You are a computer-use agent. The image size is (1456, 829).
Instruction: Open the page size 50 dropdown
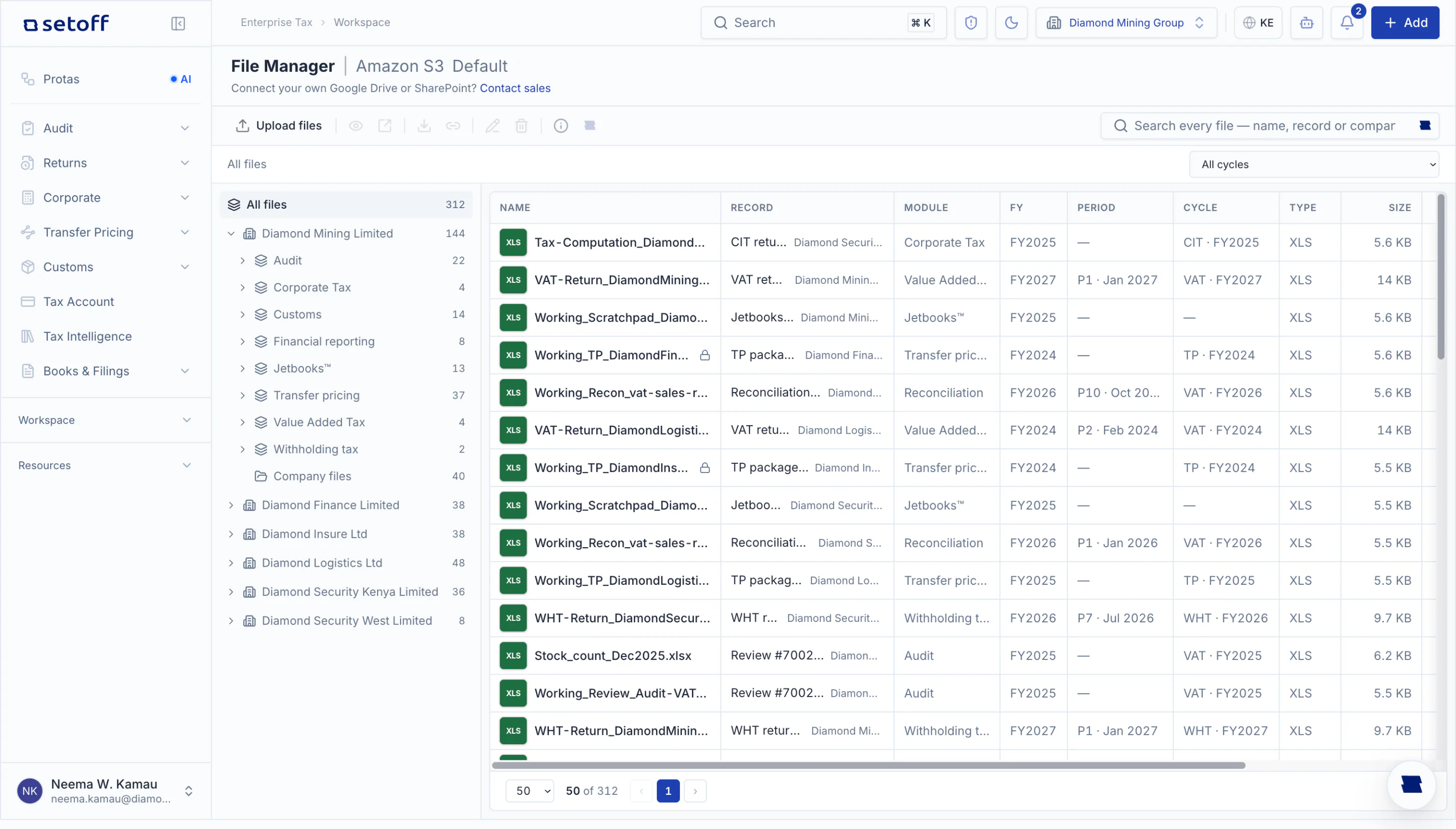(529, 791)
